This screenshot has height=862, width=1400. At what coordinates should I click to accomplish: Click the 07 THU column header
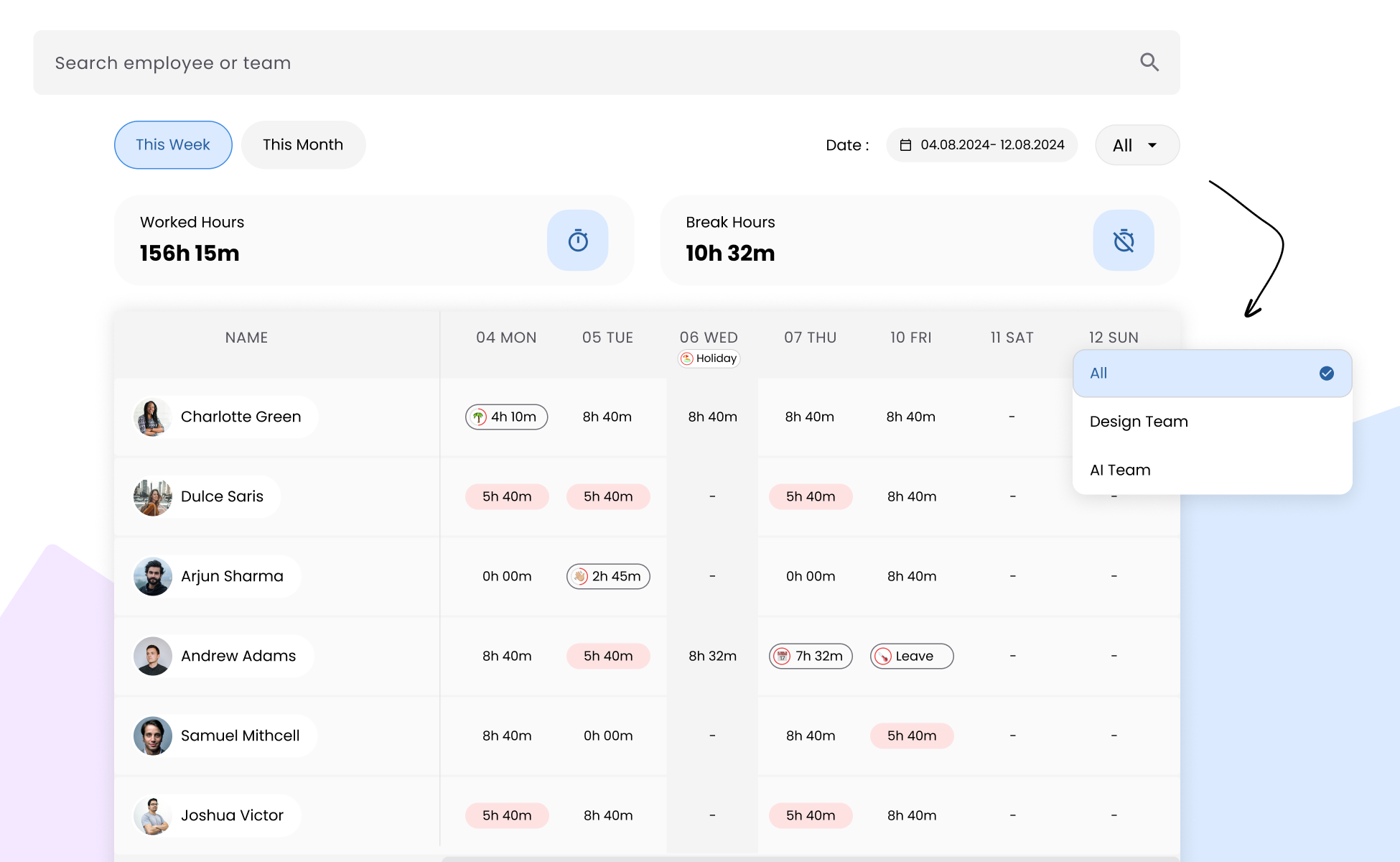tap(810, 337)
